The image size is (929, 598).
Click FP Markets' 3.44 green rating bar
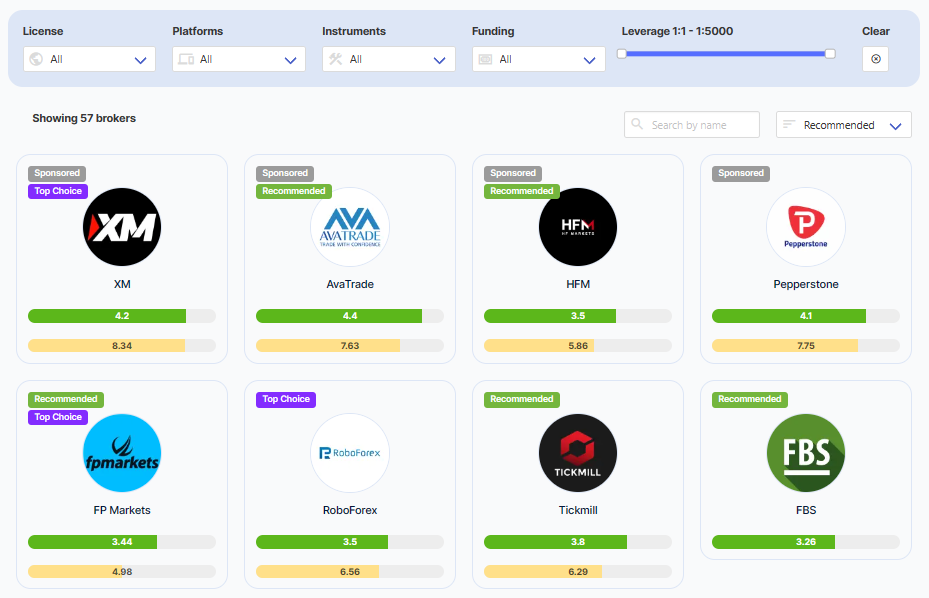click(122, 542)
